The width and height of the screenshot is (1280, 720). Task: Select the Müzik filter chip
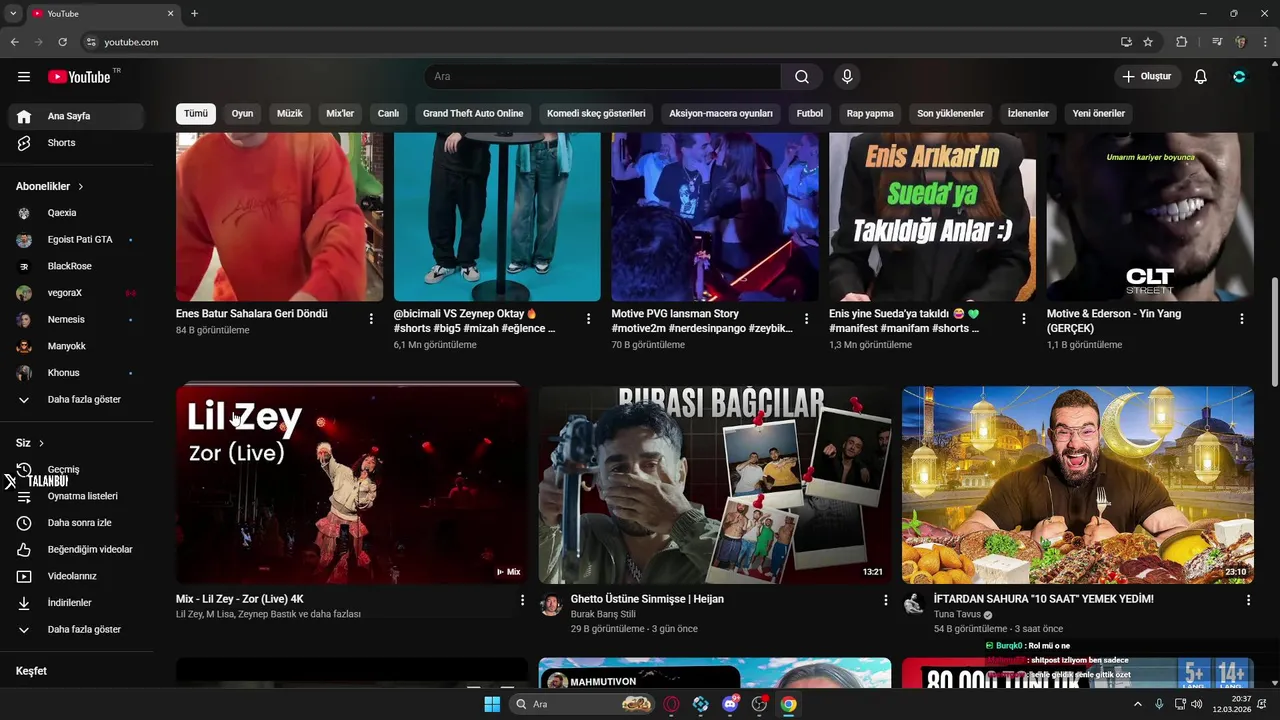(x=290, y=114)
